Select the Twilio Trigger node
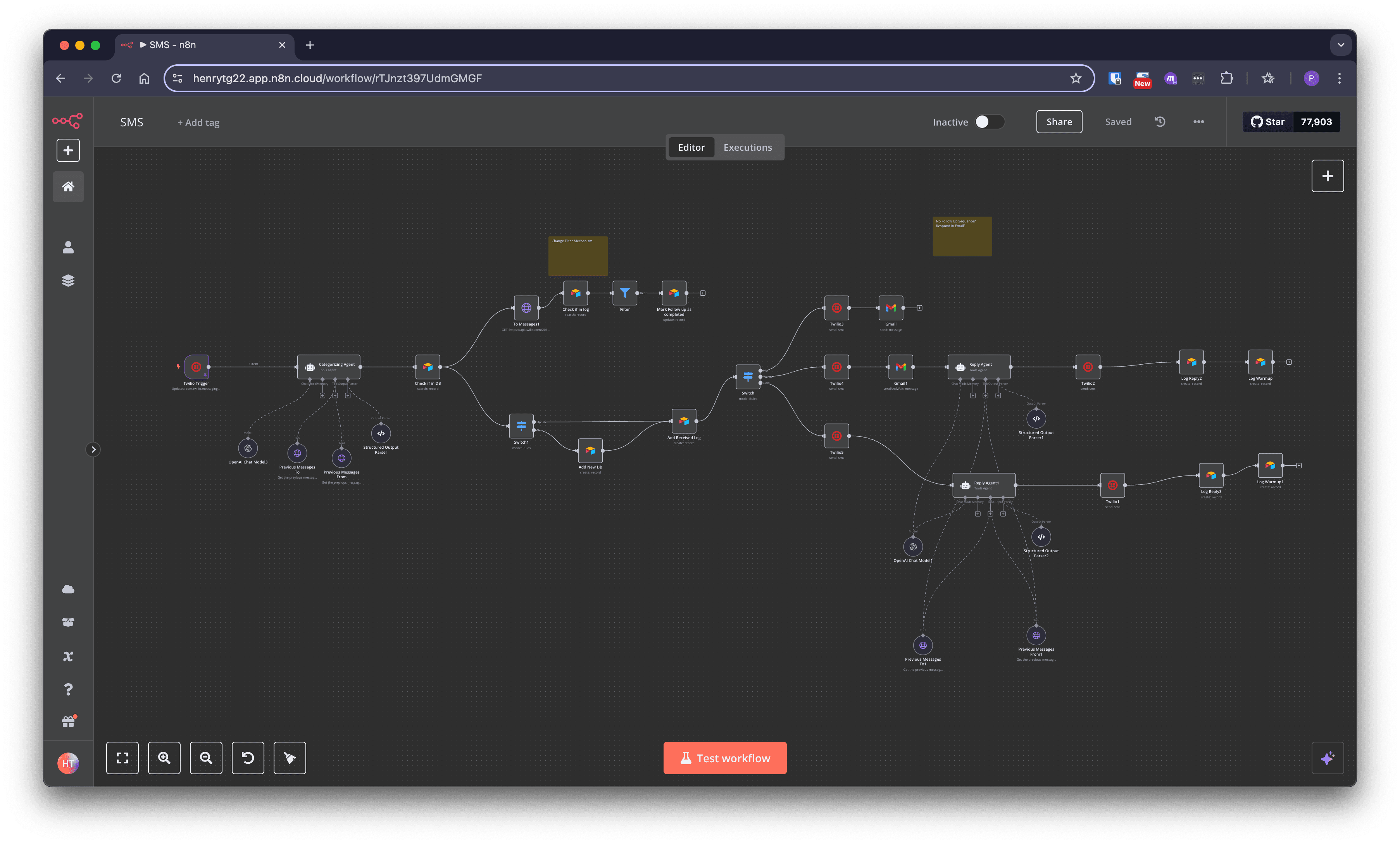The width and height of the screenshot is (1400, 844). point(196,367)
